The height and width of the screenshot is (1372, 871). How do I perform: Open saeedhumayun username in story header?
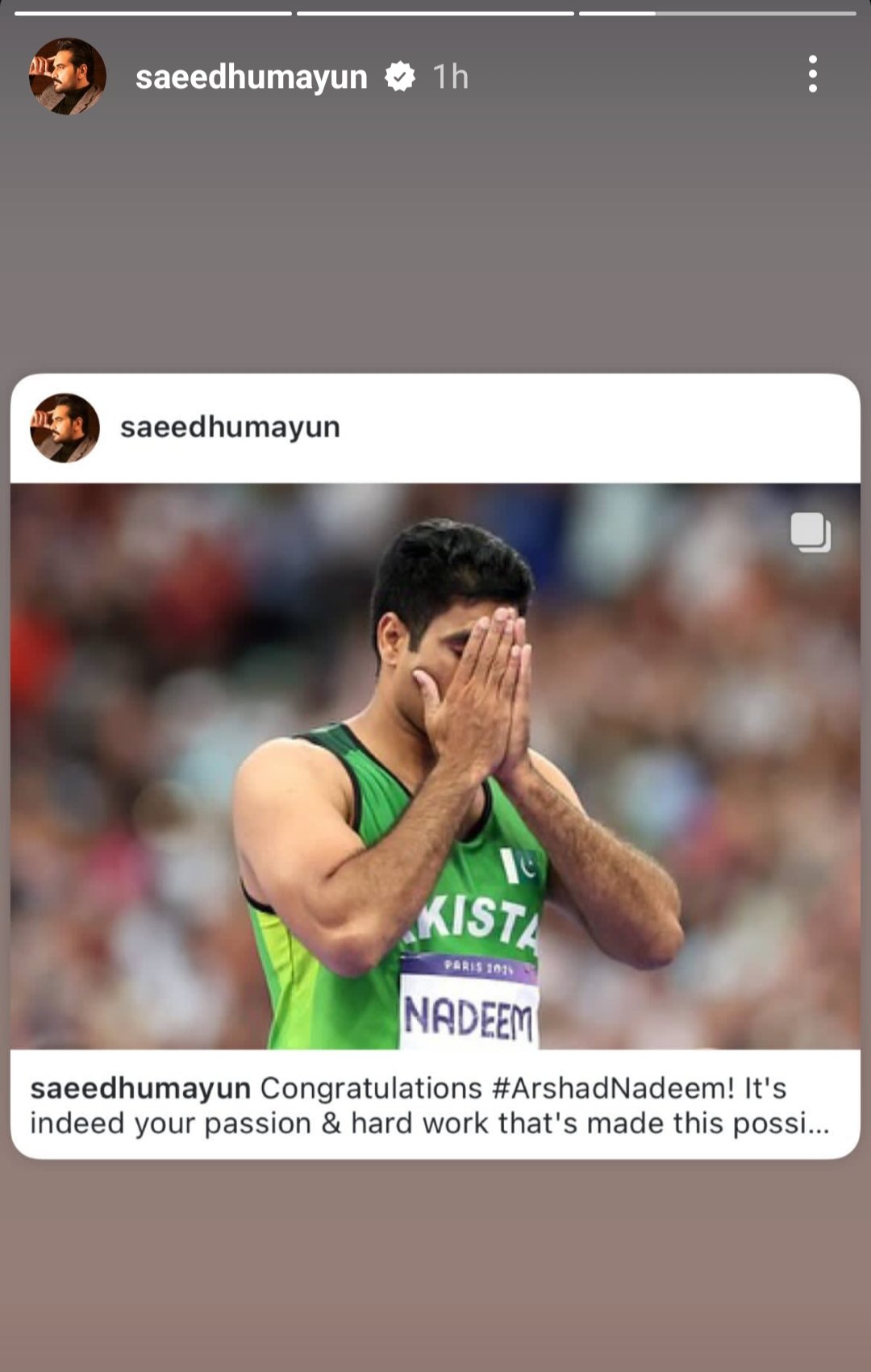click(252, 77)
